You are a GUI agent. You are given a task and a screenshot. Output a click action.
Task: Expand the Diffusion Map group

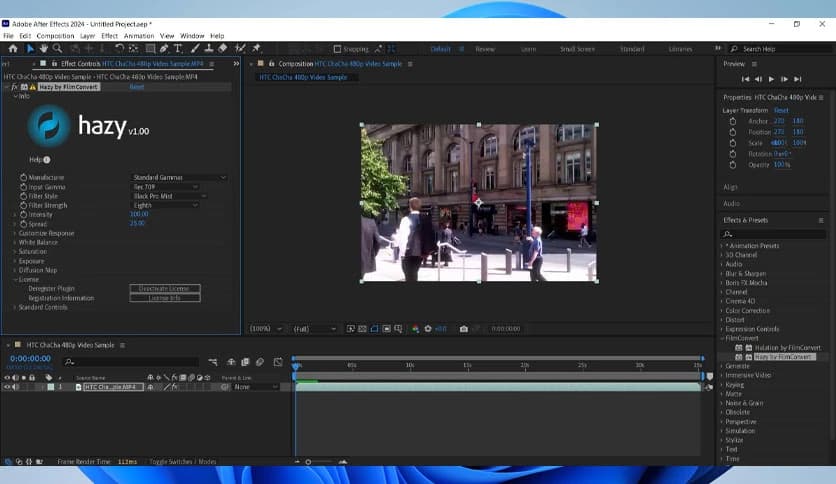click(x=14, y=270)
